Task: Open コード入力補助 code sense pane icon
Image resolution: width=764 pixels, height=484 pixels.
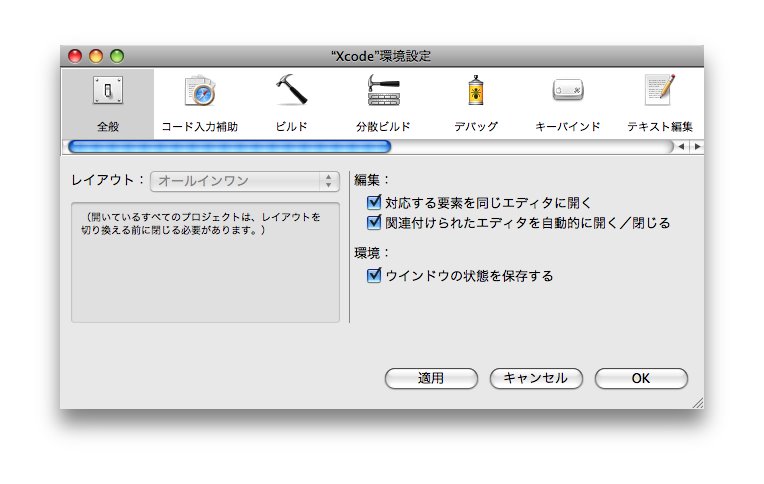Action: click(200, 91)
